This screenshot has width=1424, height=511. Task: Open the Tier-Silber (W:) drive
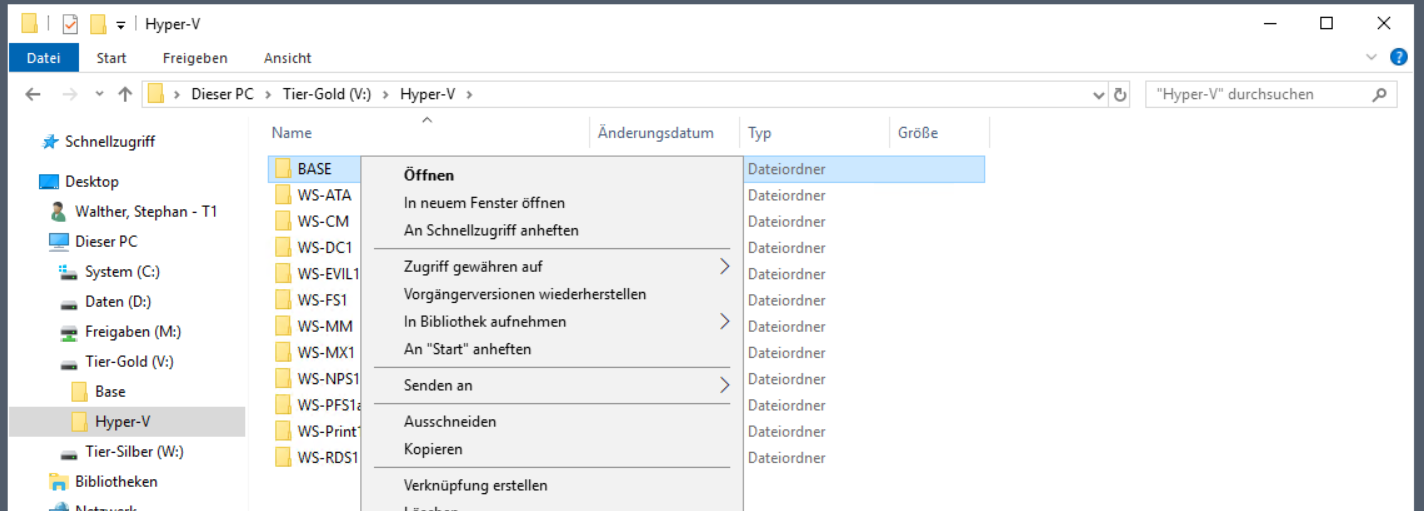pyautogui.click(x=134, y=451)
